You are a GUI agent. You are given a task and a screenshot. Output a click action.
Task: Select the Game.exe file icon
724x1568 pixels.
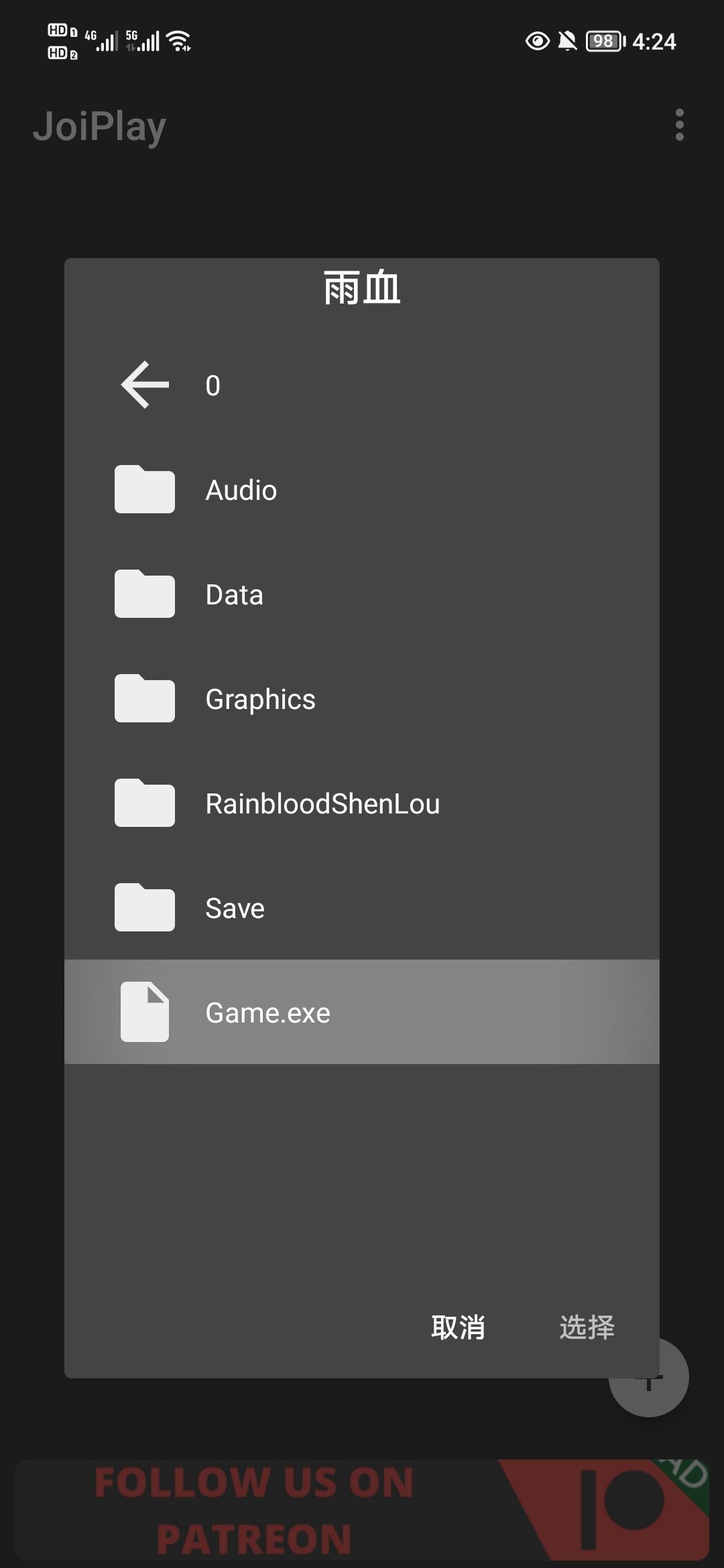pos(145,1012)
